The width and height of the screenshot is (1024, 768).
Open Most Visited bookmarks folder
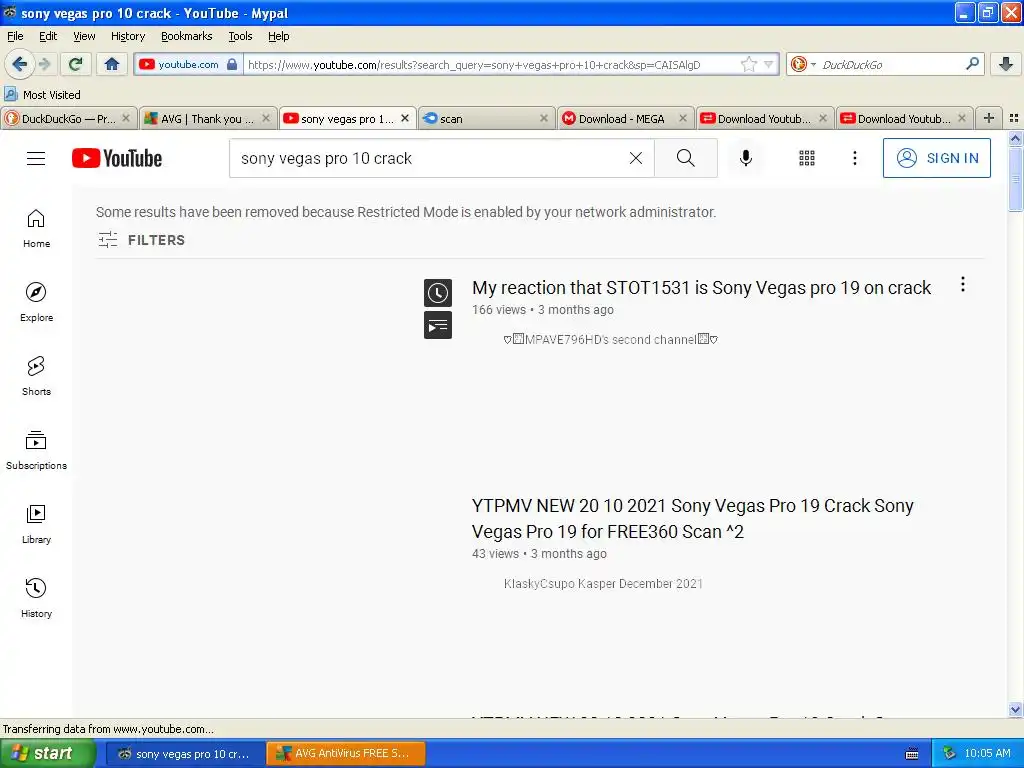click(43, 95)
